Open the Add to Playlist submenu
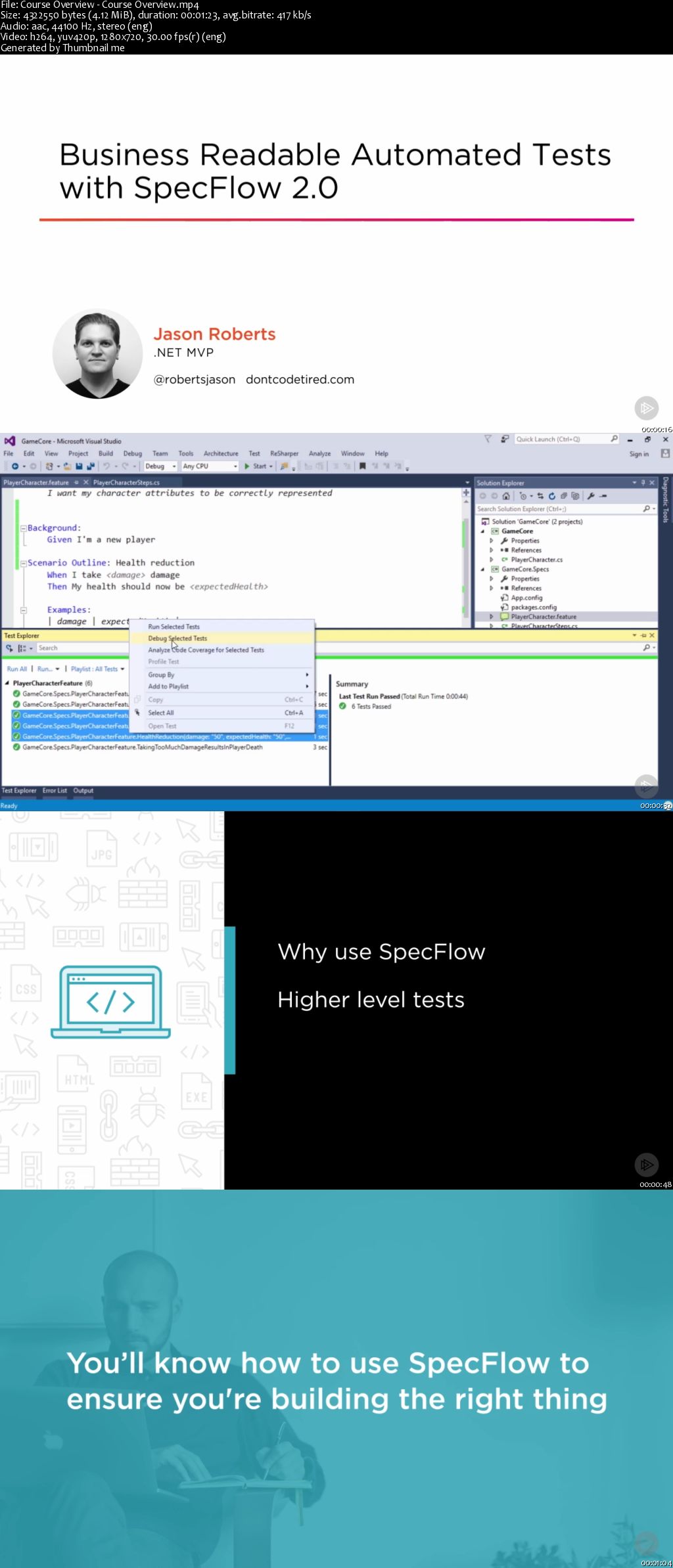 pyautogui.click(x=223, y=686)
